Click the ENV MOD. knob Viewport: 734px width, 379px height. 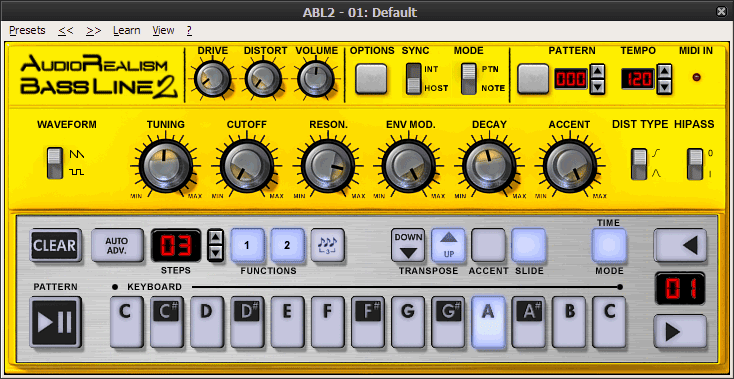tap(409, 165)
